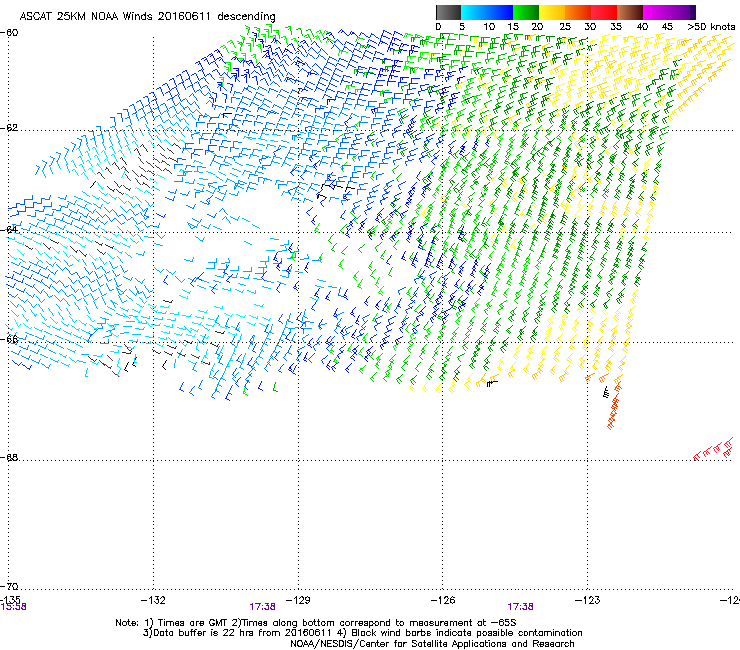
Task: Click the legend tick label '25'
Action: point(564,26)
